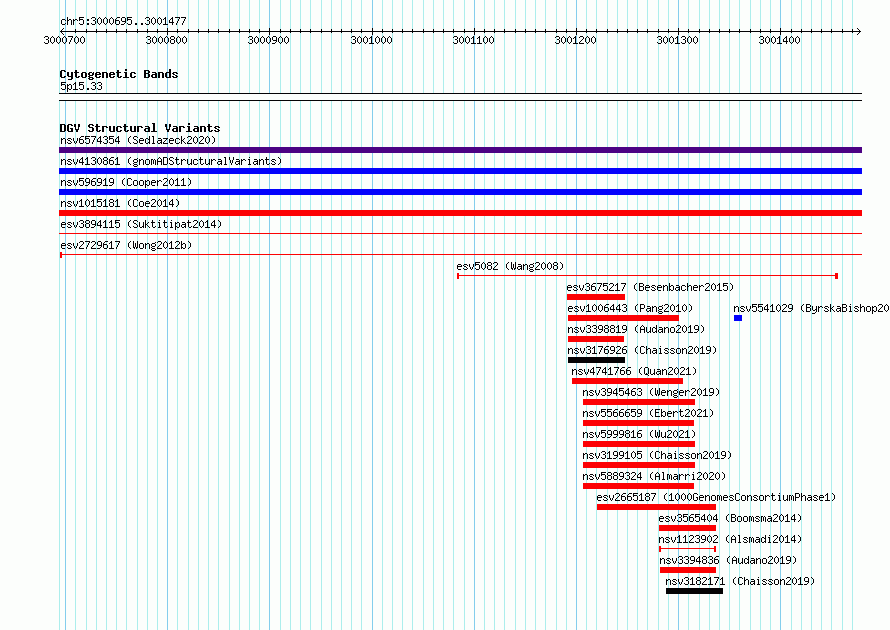Click the DGV Structural Variants track title
This screenshot has height=630, width=890.
tap(140, 128)
